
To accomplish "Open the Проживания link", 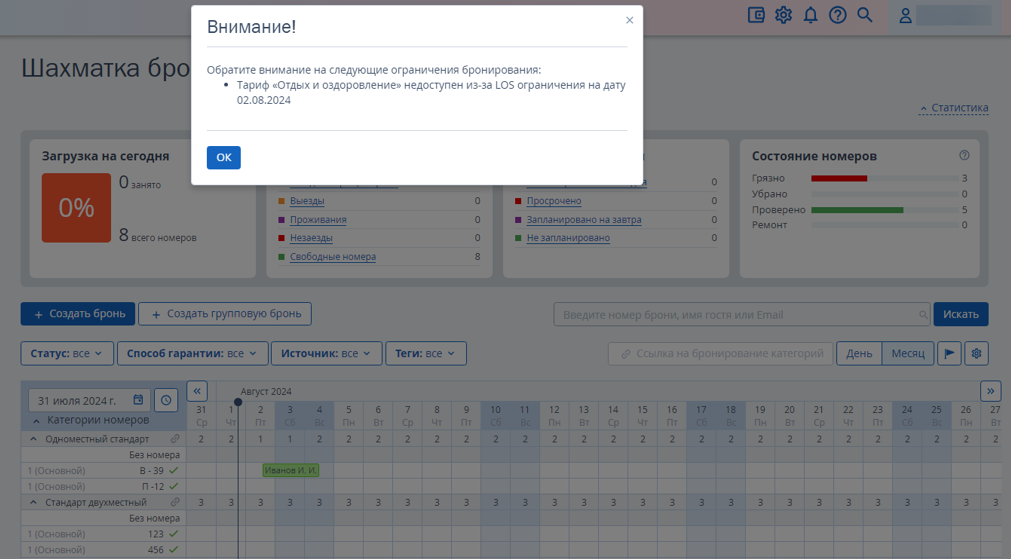I will [318, 219].
